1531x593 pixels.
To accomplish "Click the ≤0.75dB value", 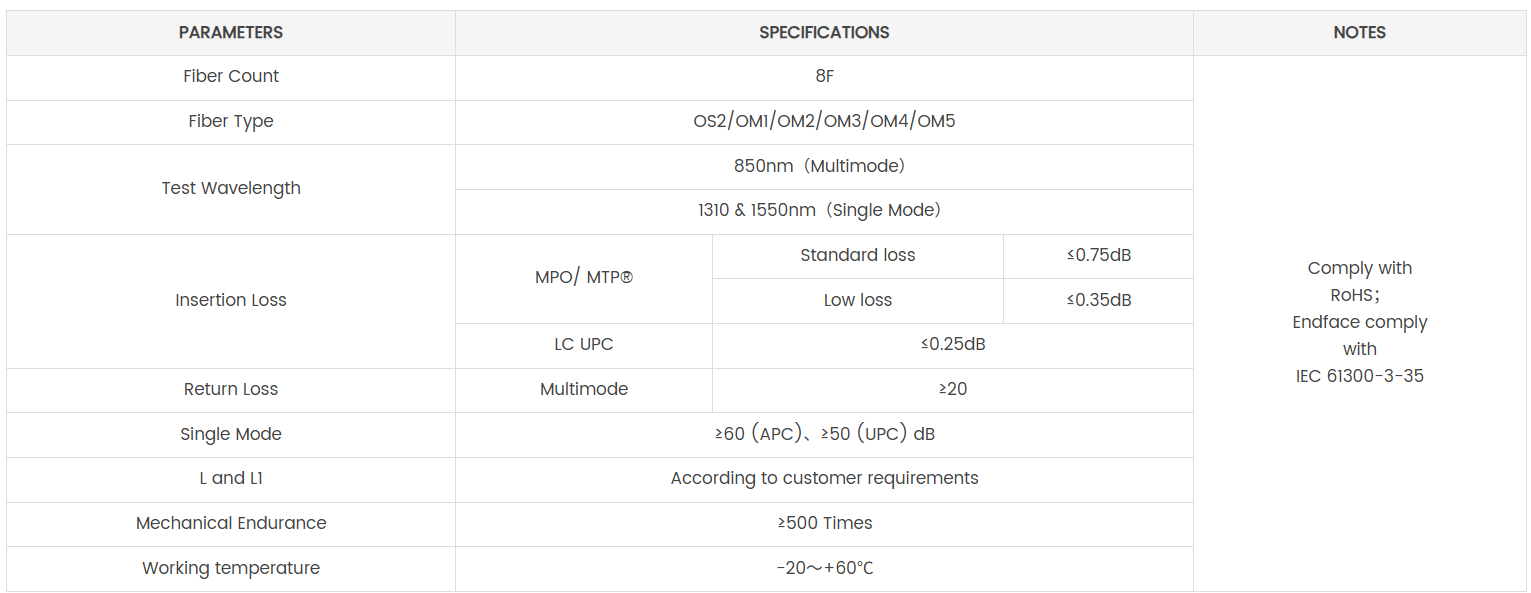I will [1098, 256].
